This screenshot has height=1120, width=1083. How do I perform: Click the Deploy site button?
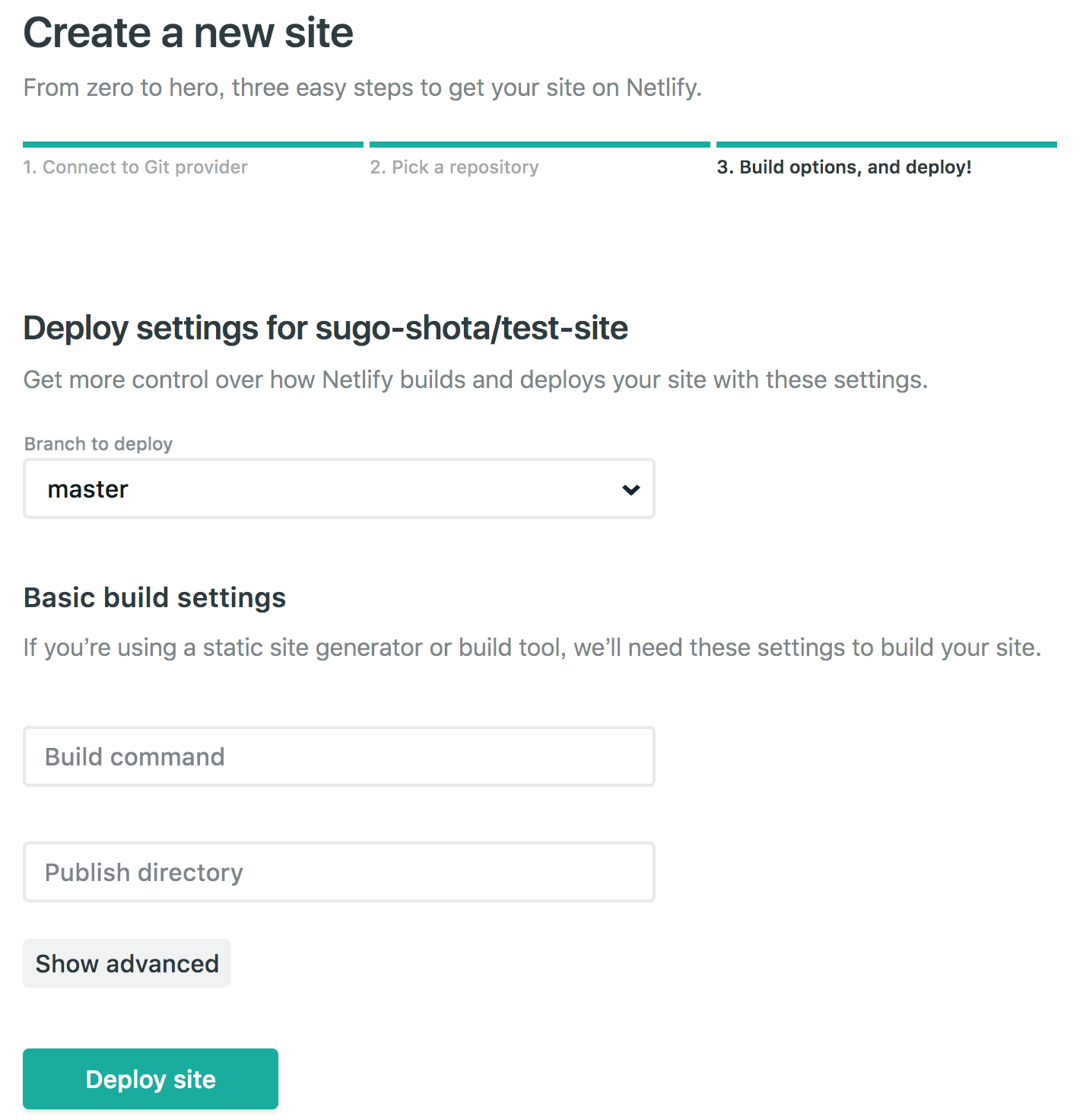151,1079
